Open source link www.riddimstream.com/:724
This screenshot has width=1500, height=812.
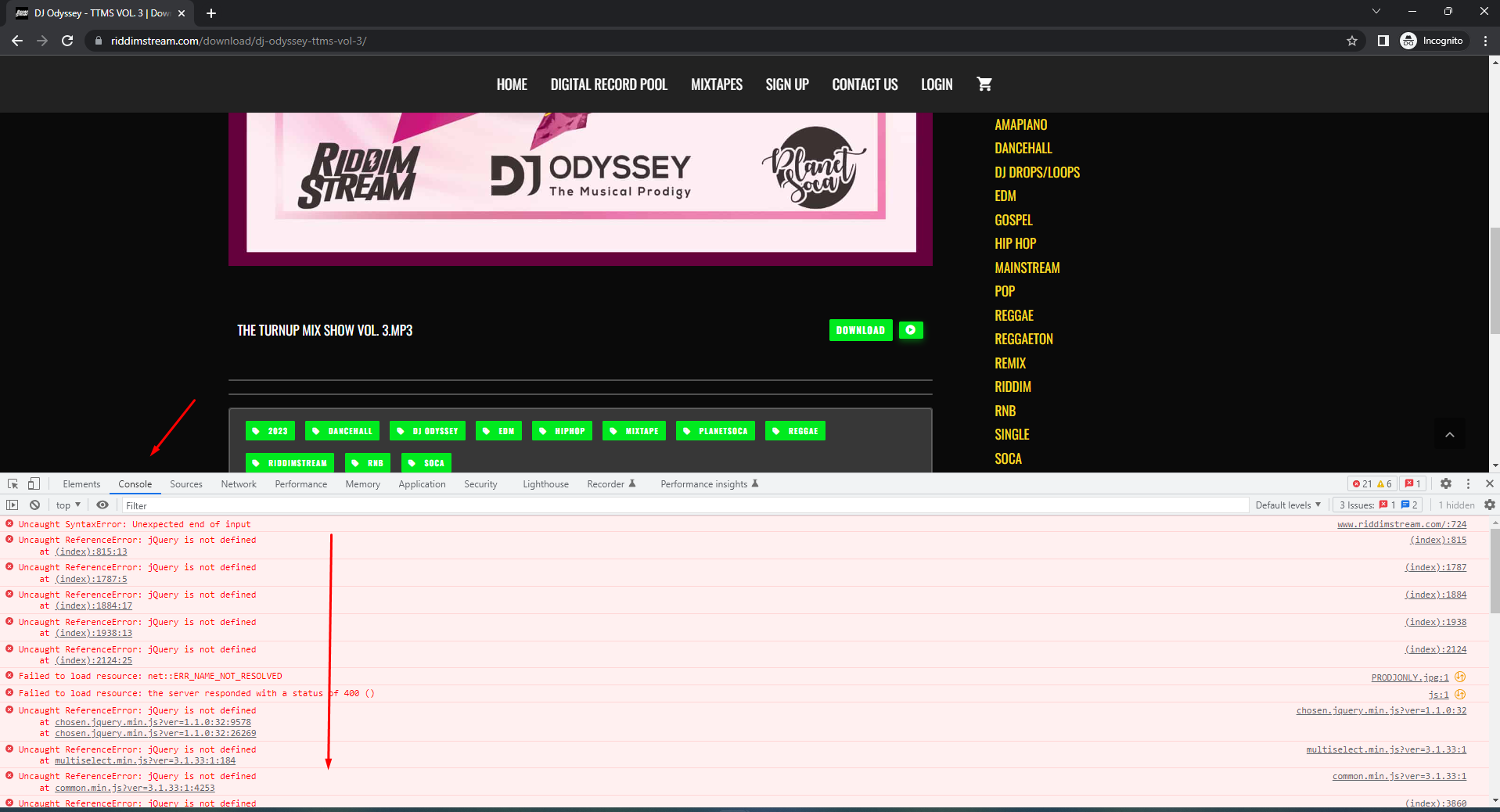pos(1401,524)
